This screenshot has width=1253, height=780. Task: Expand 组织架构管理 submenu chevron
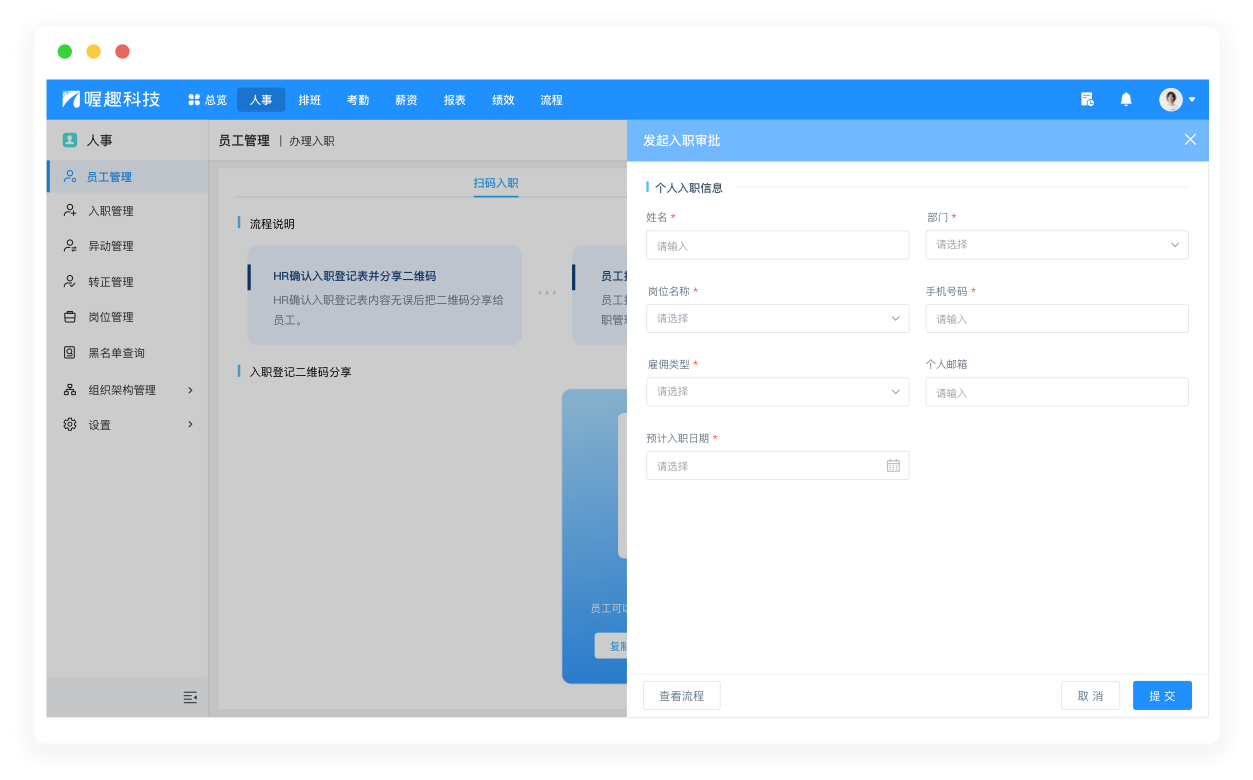pos(190,390)
